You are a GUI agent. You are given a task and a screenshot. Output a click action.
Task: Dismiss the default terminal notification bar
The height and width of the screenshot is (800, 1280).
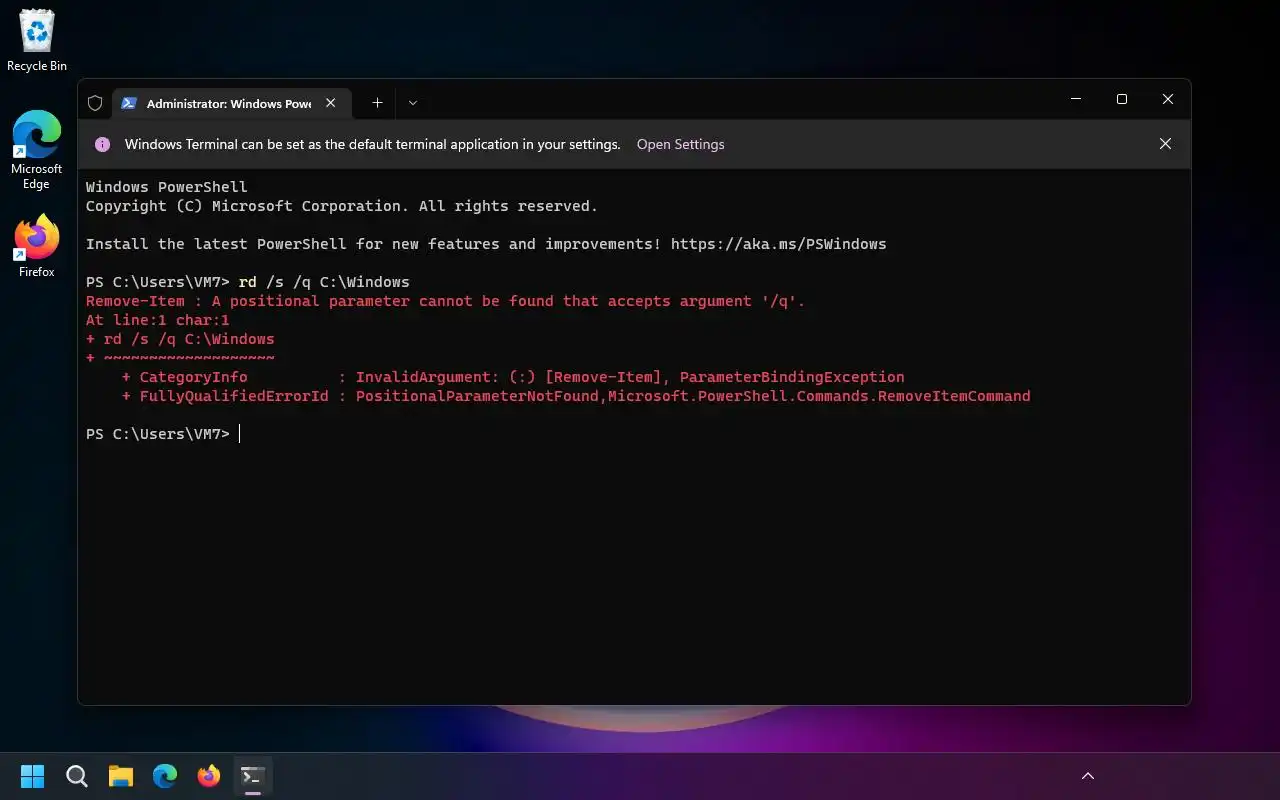tap(1165, 144)
